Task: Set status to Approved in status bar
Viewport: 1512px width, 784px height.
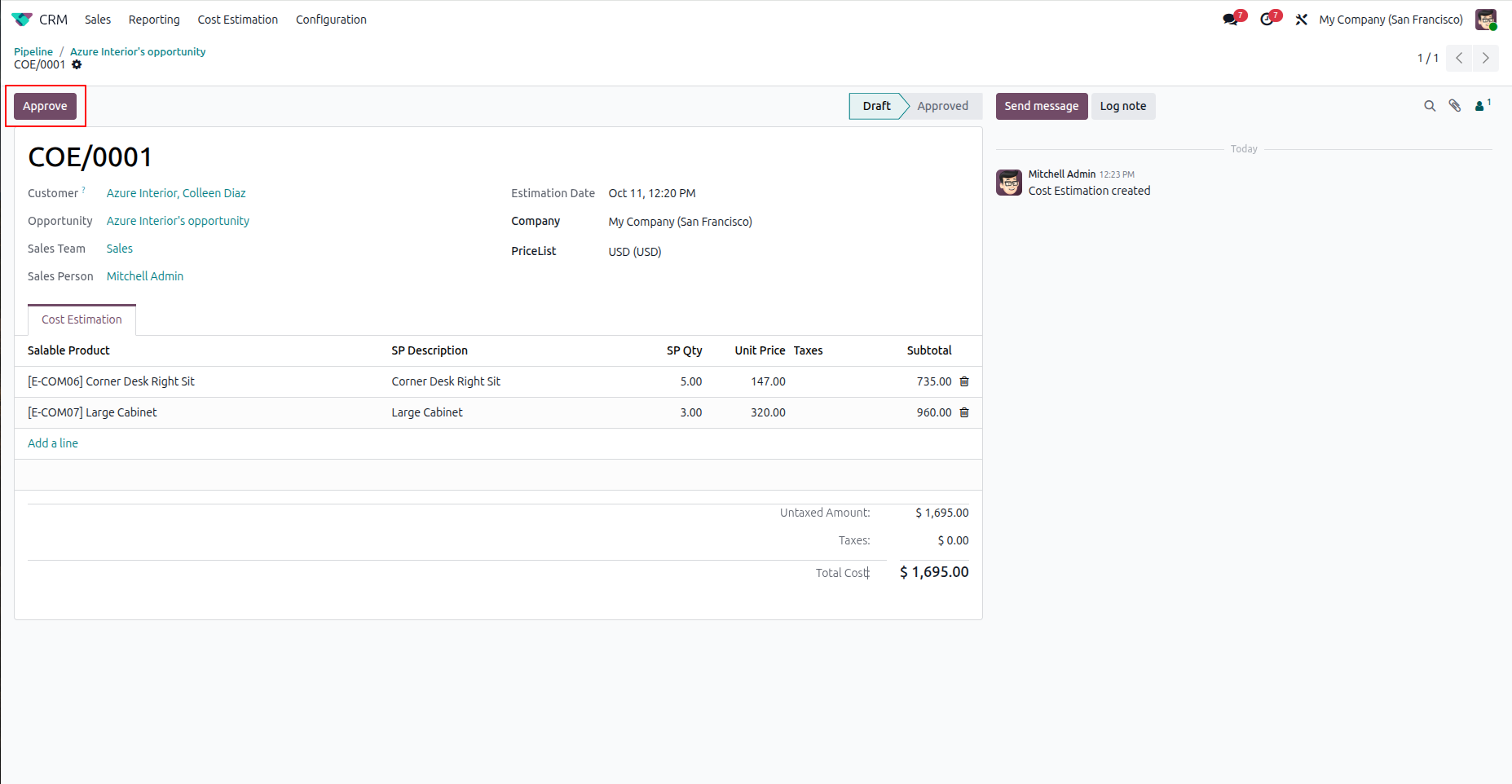Action: tap(942, 106)
